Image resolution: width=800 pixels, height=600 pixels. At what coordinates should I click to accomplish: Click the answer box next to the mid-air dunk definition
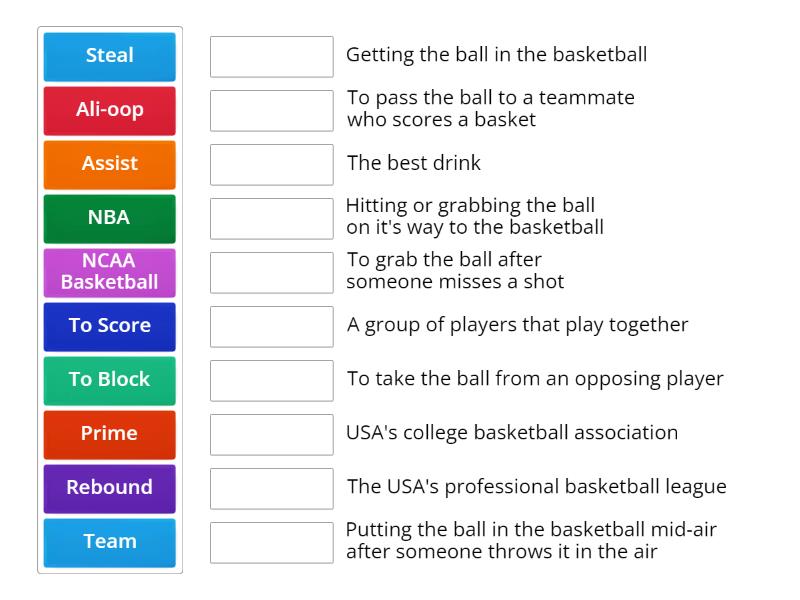(x=272, y=541)
